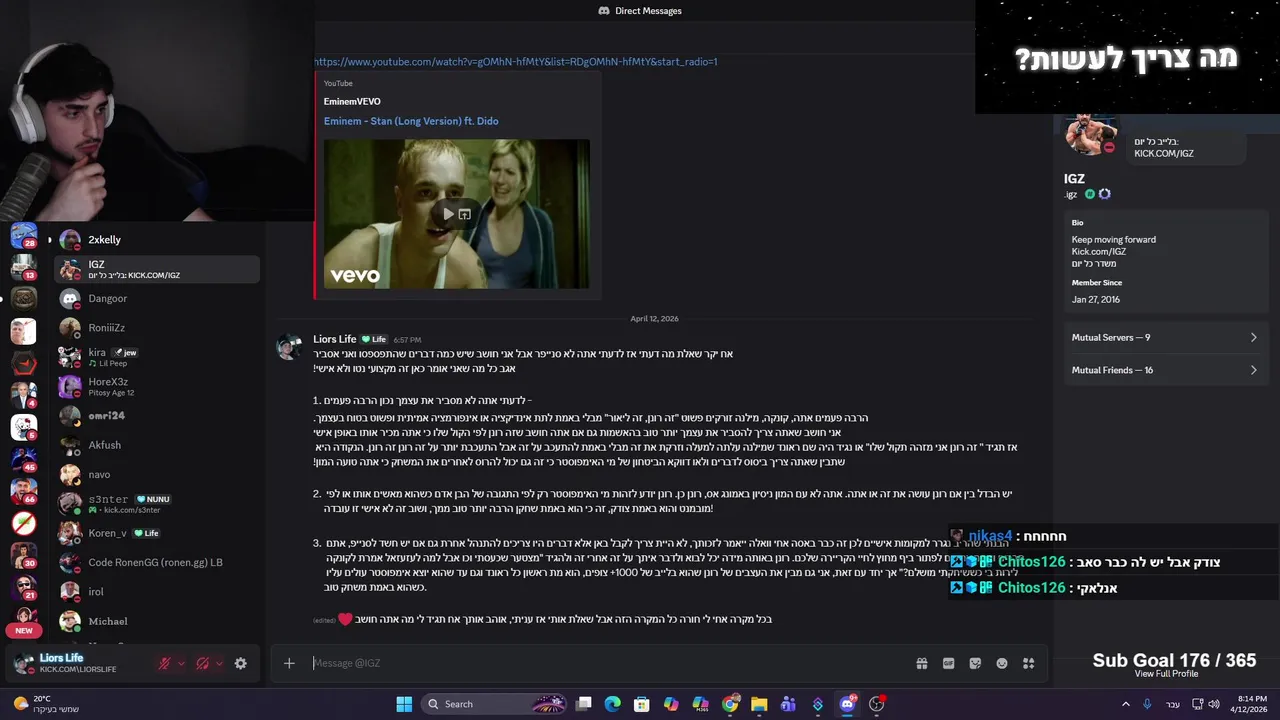
Task: Select the IGZ conversation
Action: click(157, 269)
